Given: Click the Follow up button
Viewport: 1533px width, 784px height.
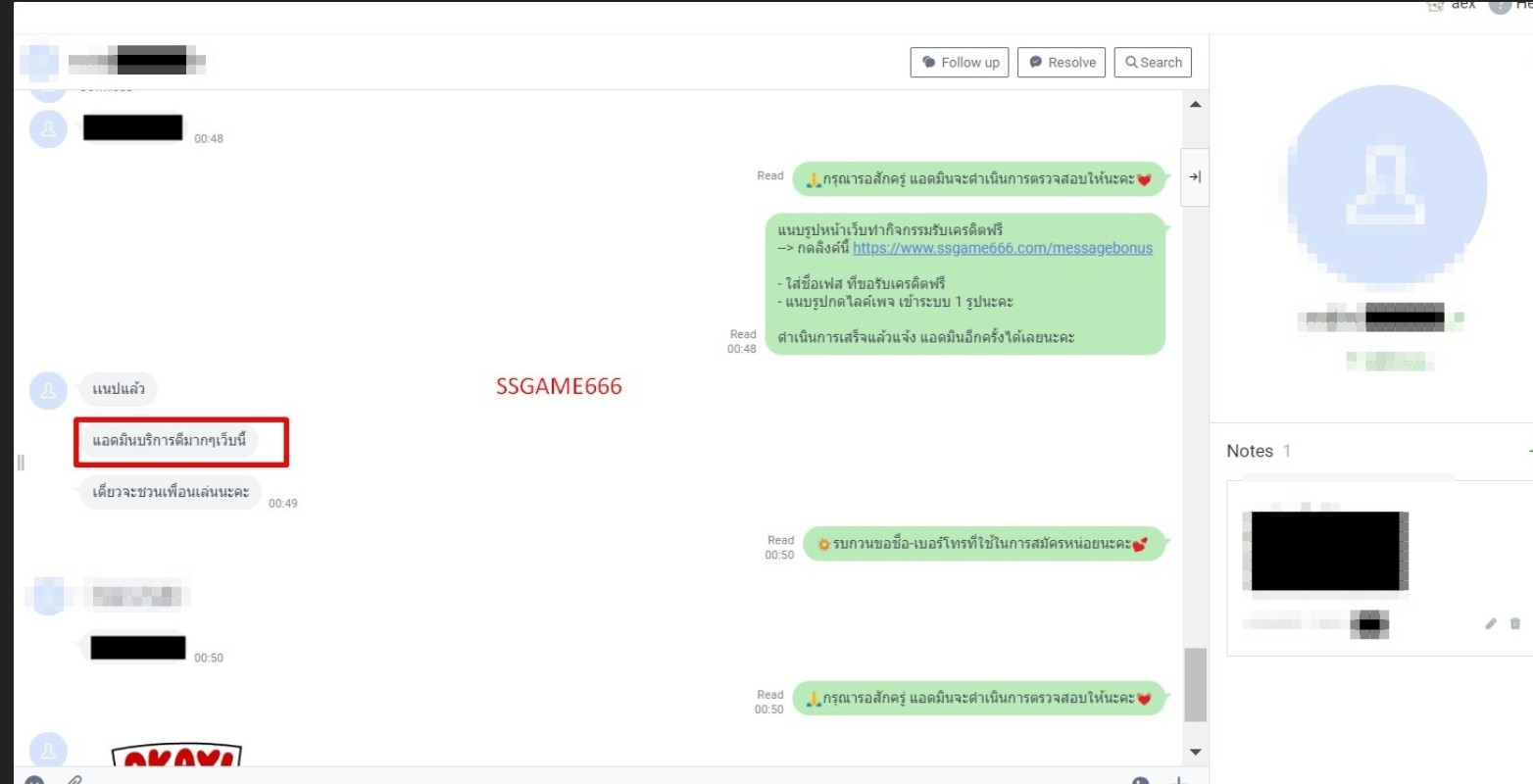Looking at the screenshot, I should pos(959,63).
